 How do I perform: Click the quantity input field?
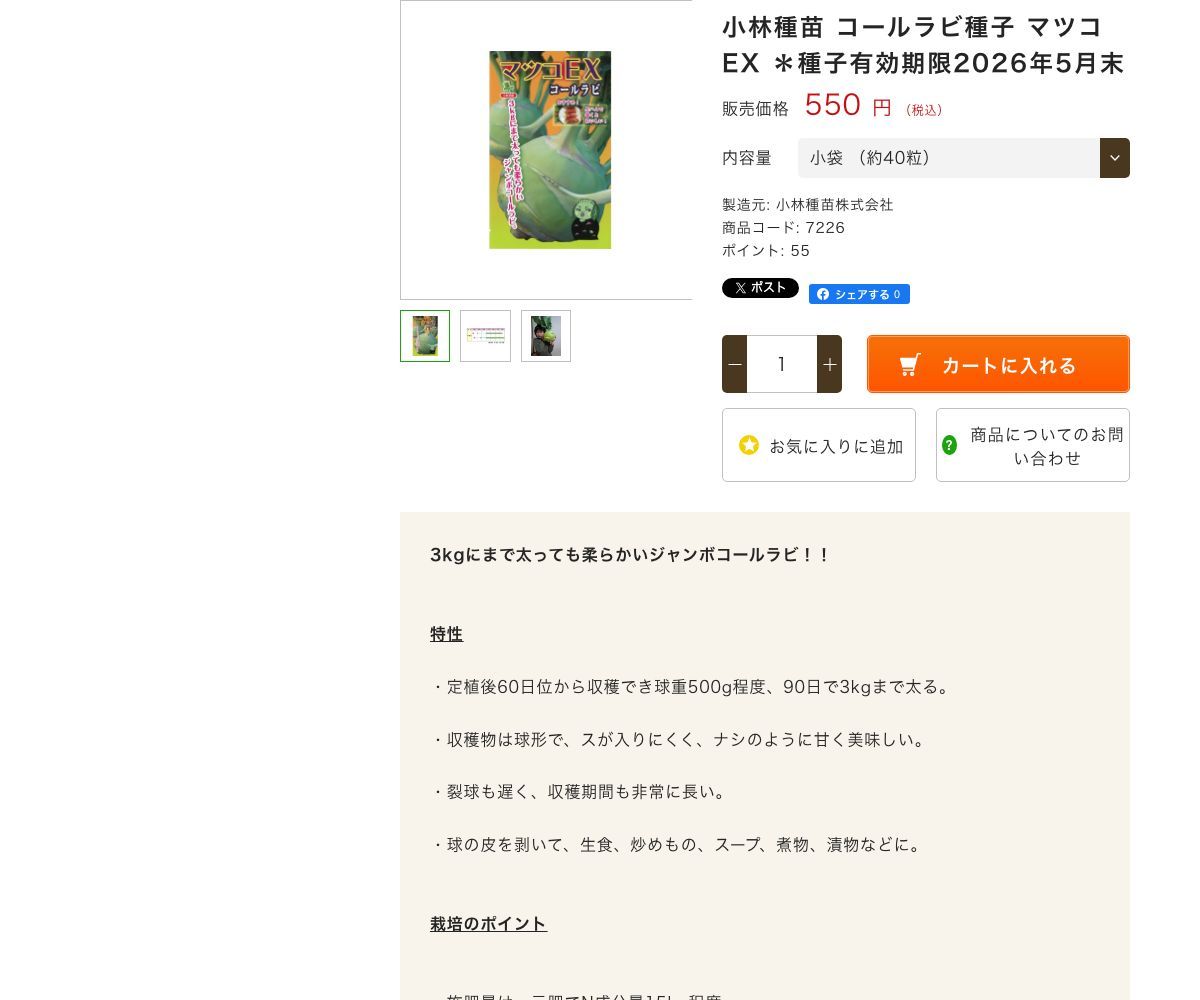(782, 364)
